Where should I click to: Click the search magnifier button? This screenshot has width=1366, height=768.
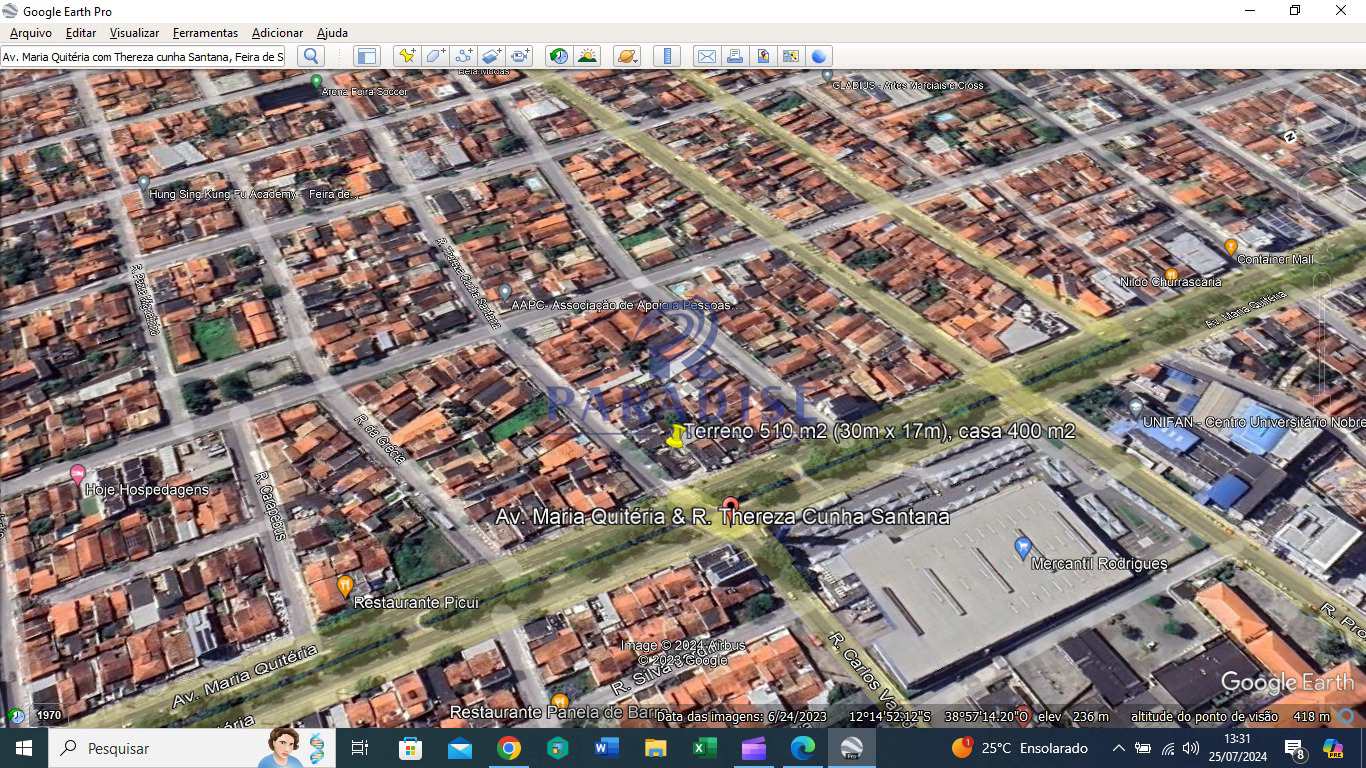pyautogui.click(x=311, y=56)
